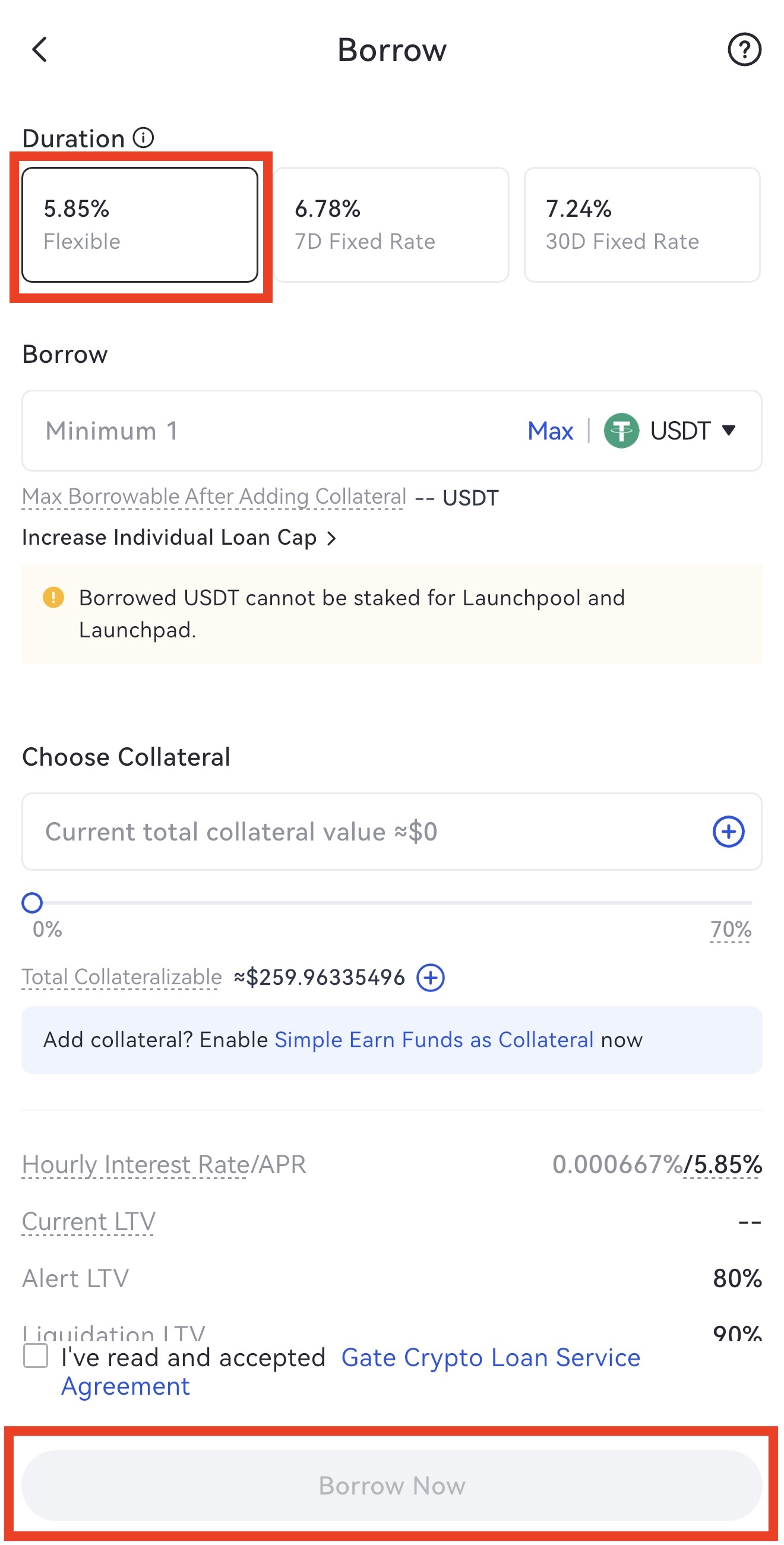Expand Increase Individual Loan Cap
Viewport: 784px width, 1545px height.
pos(179,538)
